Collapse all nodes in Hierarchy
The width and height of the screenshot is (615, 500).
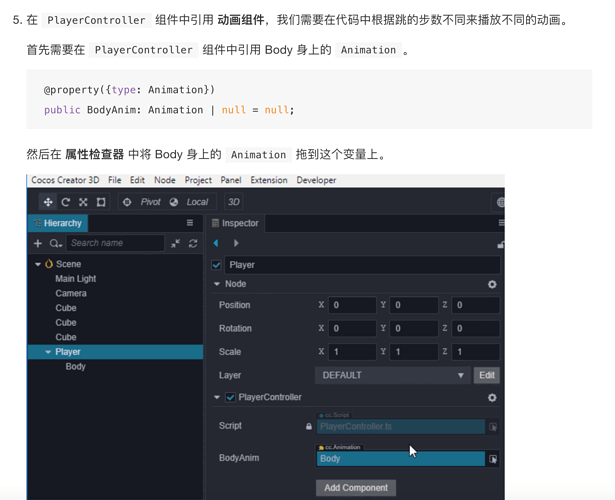(175, 244)
